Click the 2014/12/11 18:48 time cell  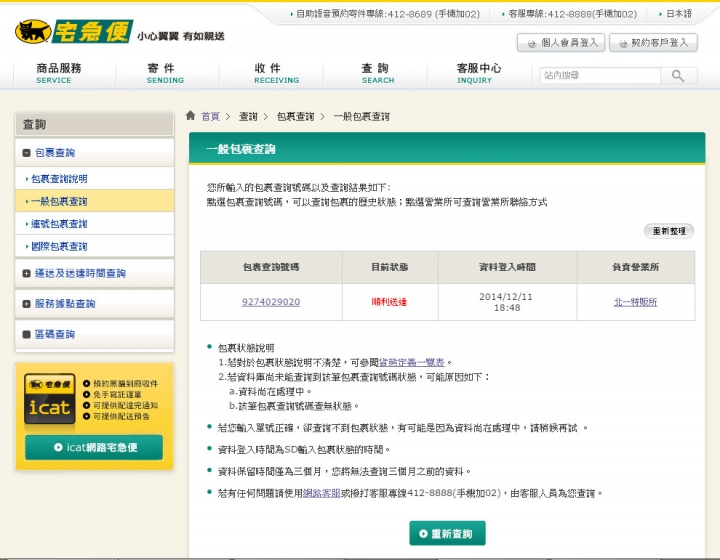coord(506,302)
